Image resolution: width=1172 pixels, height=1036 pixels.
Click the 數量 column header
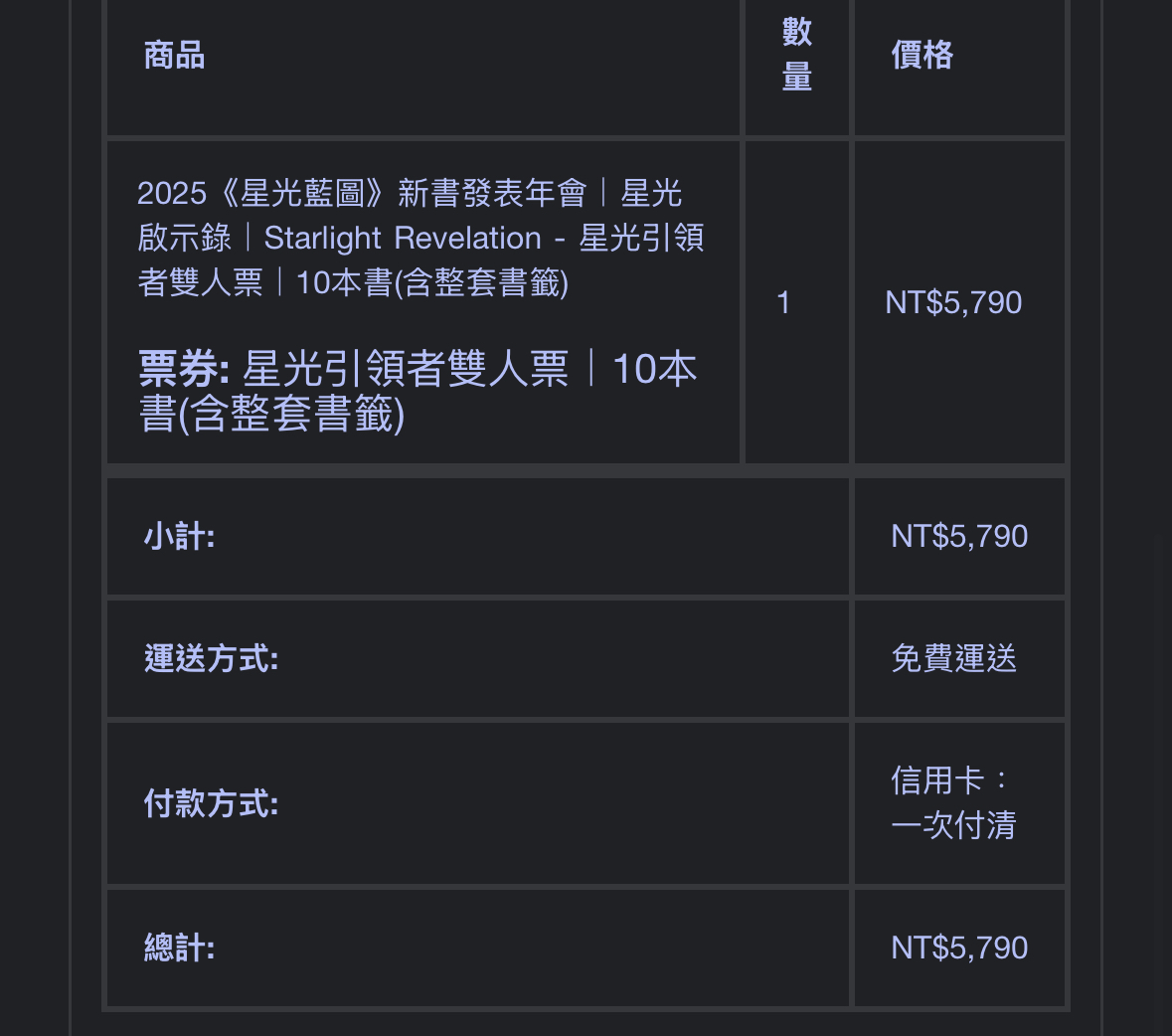pos(797,55)
